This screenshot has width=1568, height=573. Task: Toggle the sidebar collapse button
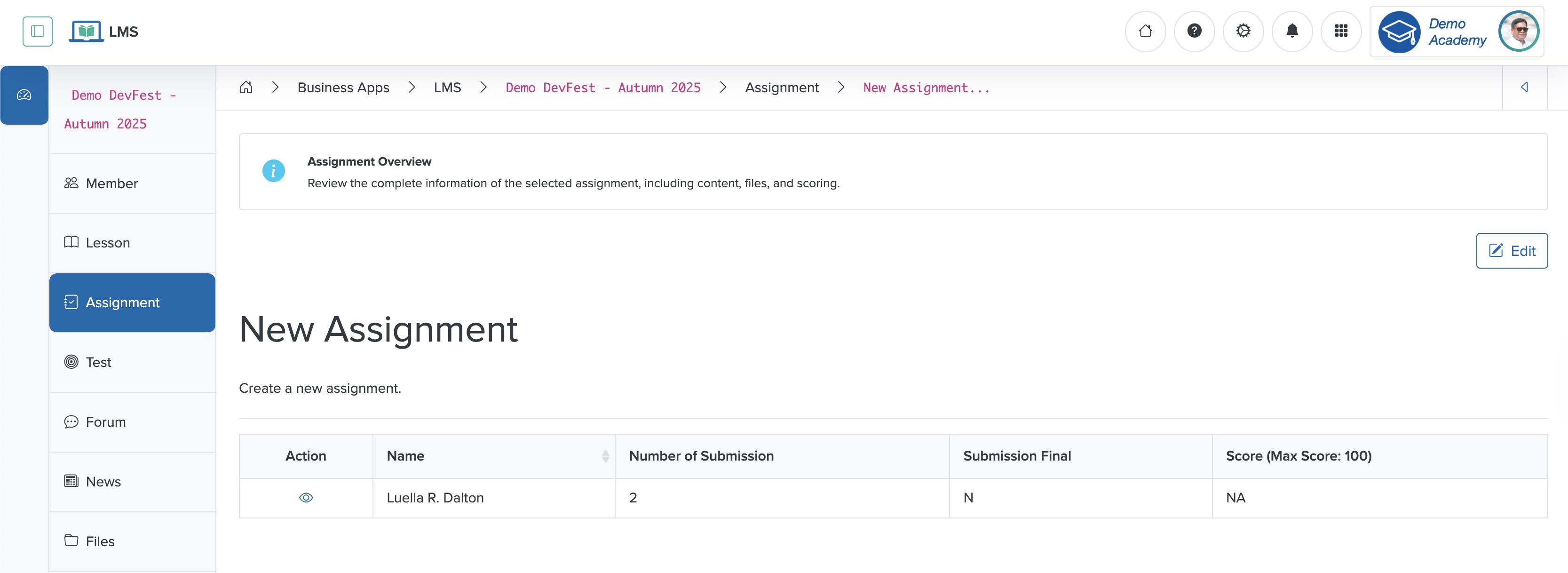tap(37, 31)
